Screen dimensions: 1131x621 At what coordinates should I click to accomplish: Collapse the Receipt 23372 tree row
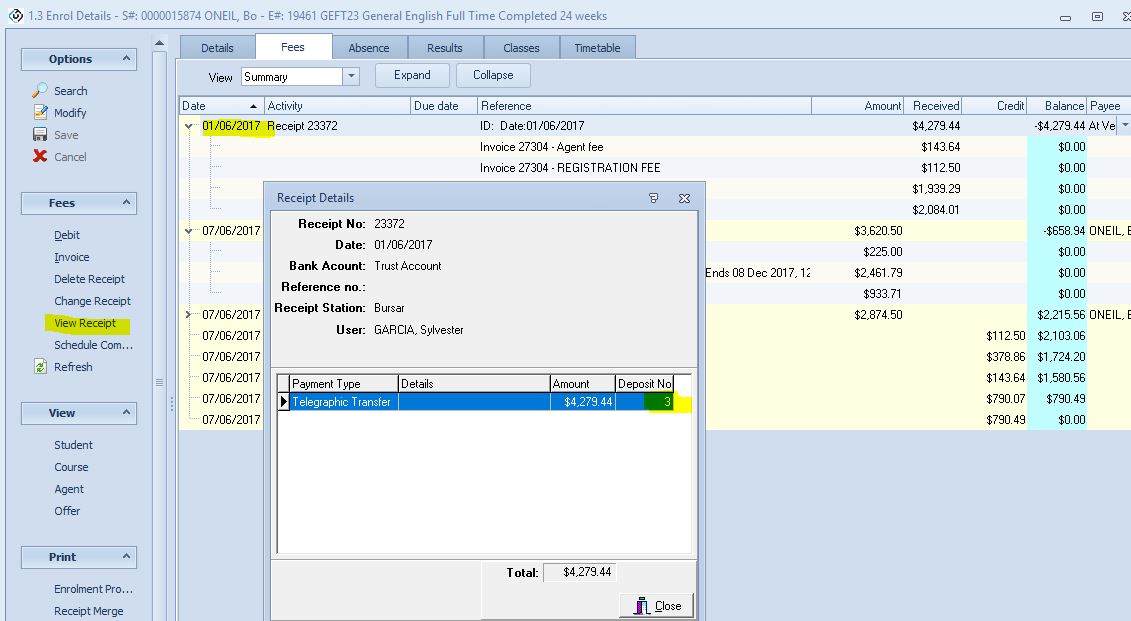[189, 126]
